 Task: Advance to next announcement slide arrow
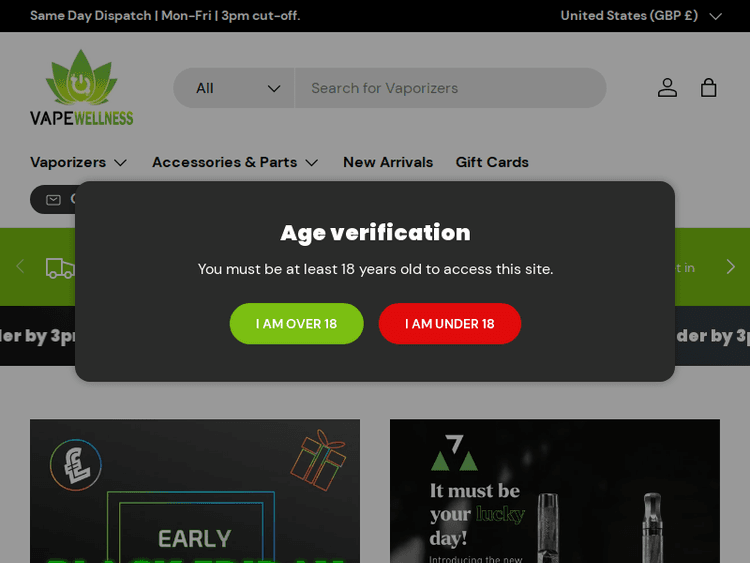pos(730,267)
